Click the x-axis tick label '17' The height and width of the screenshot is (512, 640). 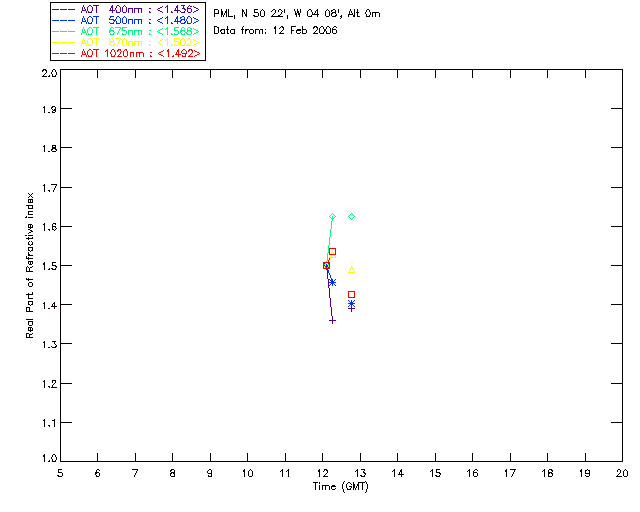(510, 473)
